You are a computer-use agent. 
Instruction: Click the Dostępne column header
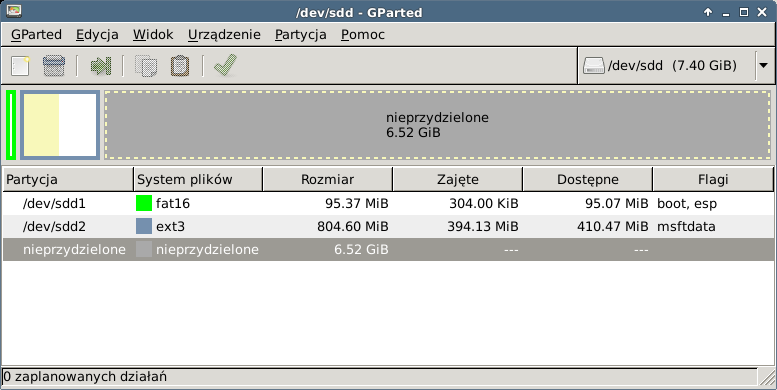(588, 179)
